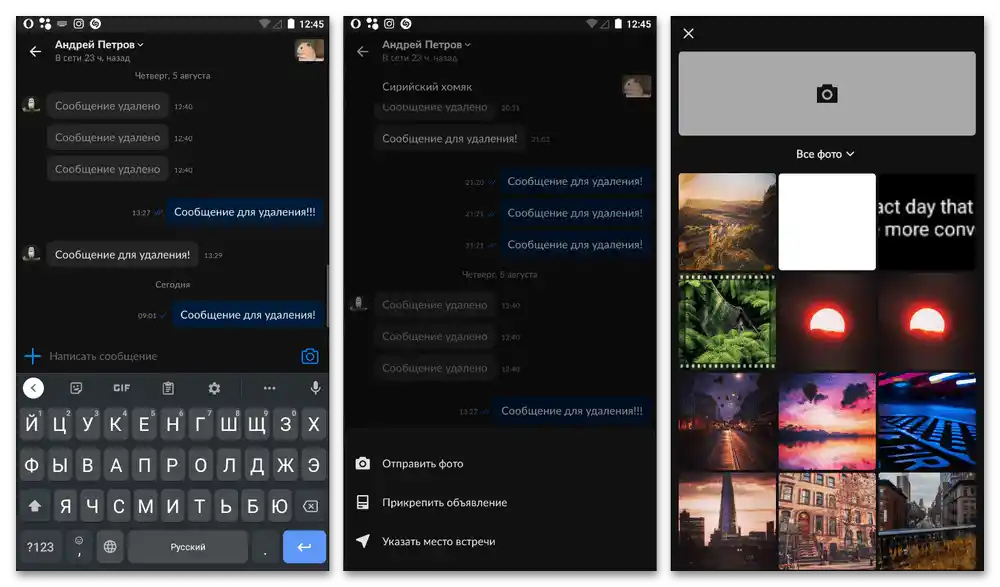Open camera from the gray capture tile
This screenshot has height=587, width=1000.
point(827,93)
